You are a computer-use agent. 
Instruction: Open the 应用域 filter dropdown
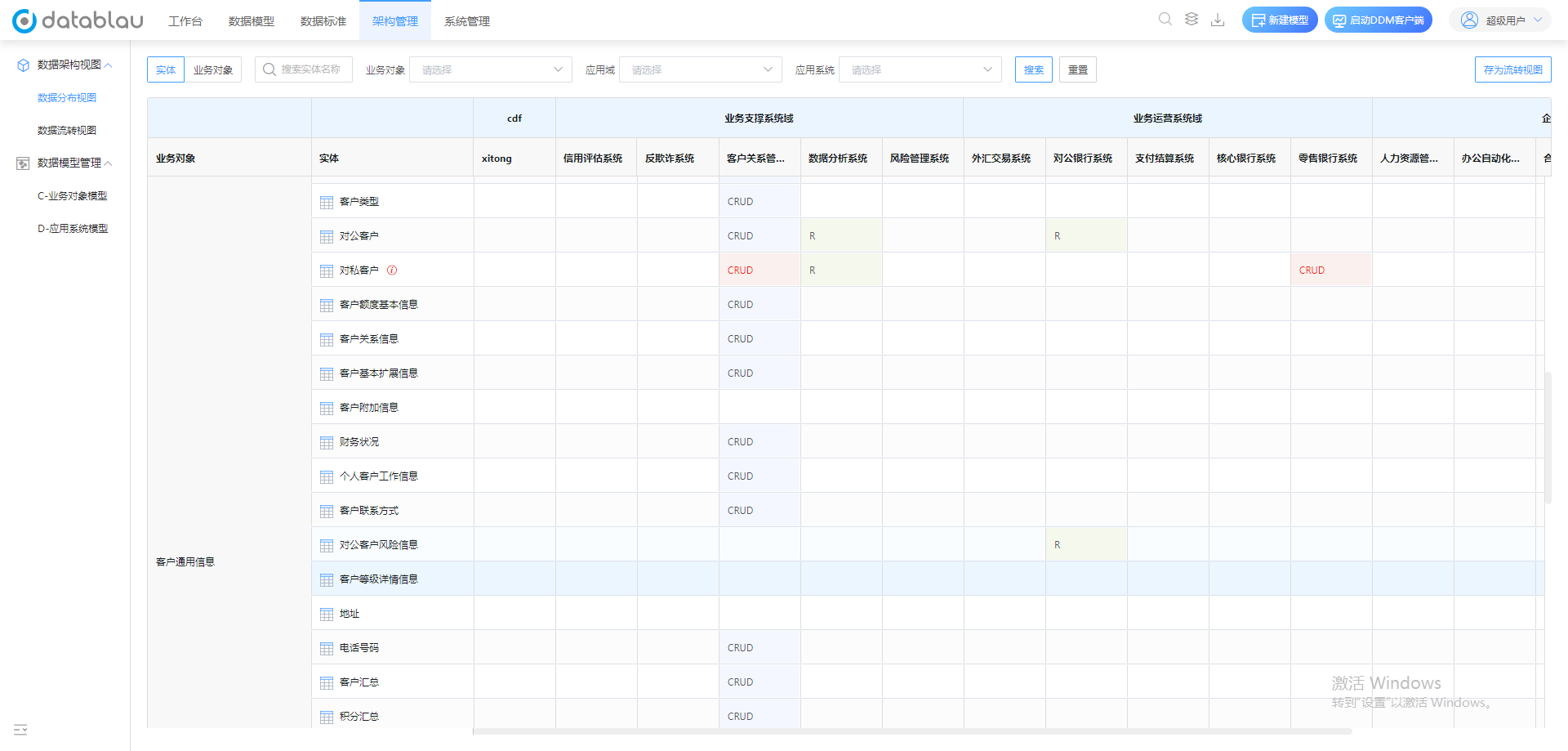(x=701, y=69)
